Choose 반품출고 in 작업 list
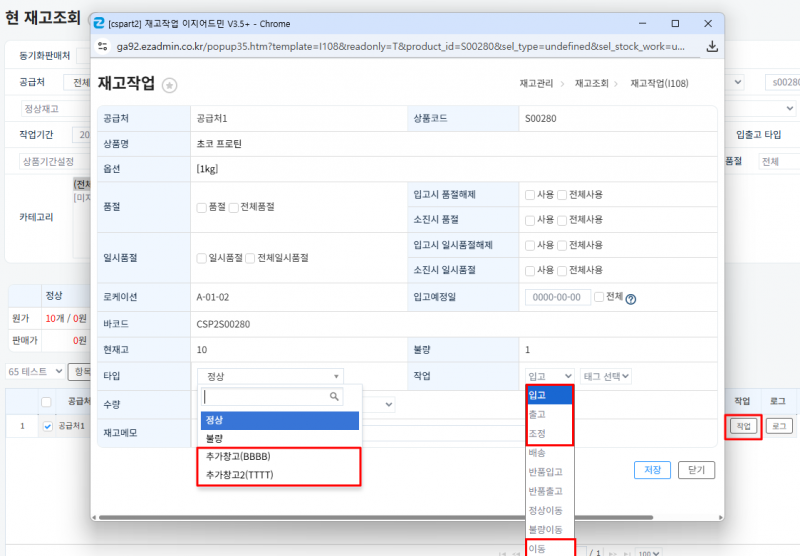 click(x=549, y=491)
